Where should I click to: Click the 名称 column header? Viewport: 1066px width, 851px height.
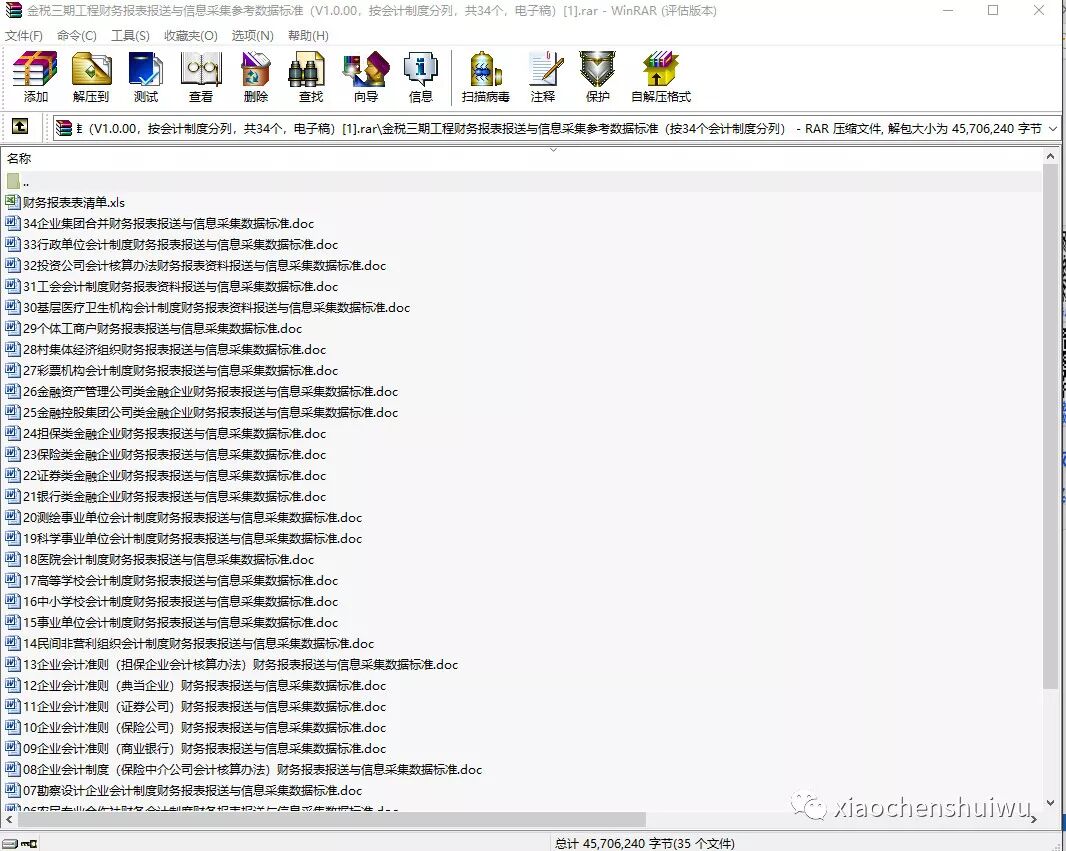[19, 158]
